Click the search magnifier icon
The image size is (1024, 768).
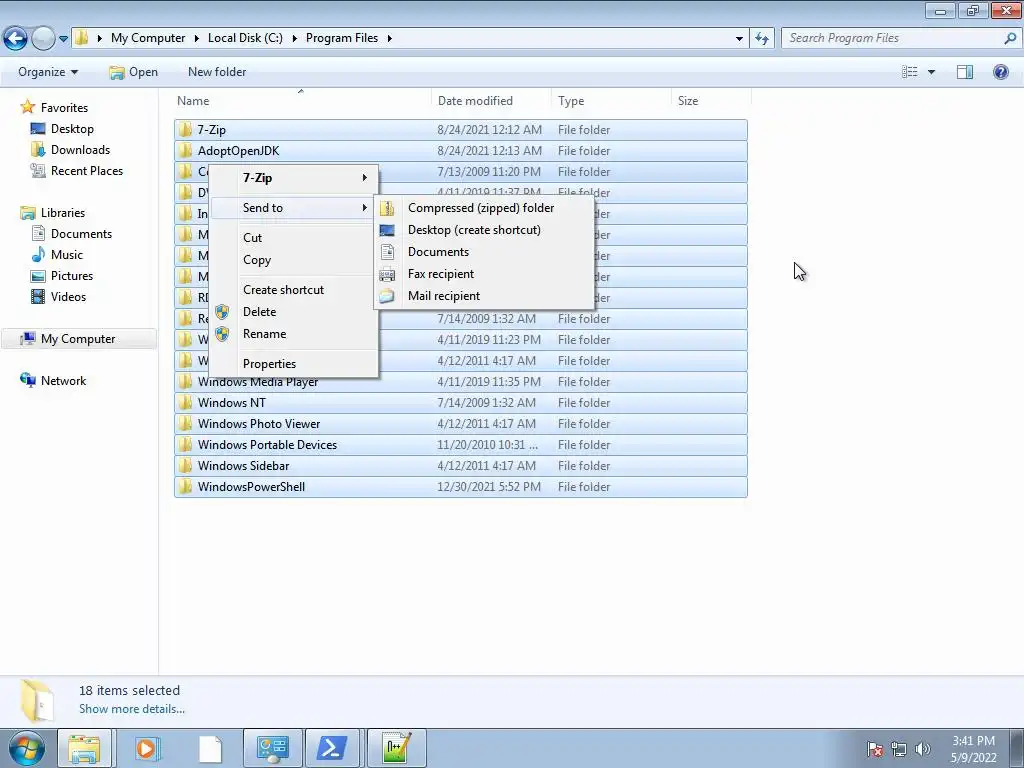(1010, 39)
